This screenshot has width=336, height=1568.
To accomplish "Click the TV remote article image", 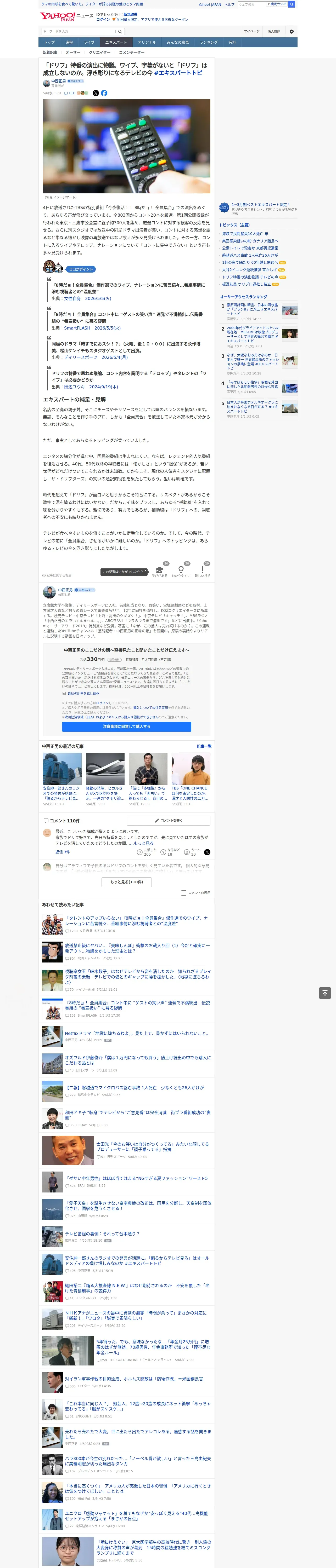I will 126,147.
